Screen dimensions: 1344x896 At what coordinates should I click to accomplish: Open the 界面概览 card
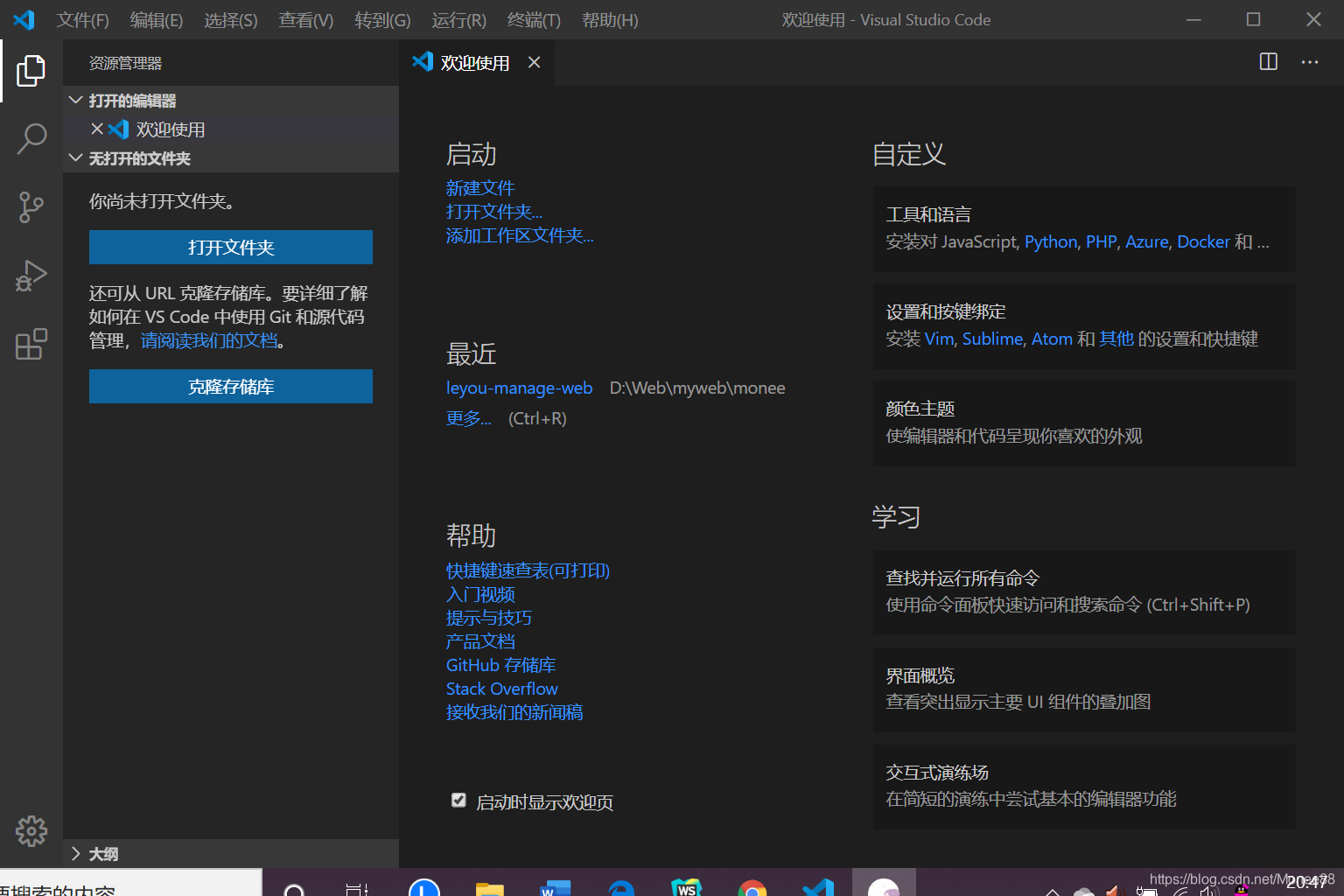click(1084, 689)
